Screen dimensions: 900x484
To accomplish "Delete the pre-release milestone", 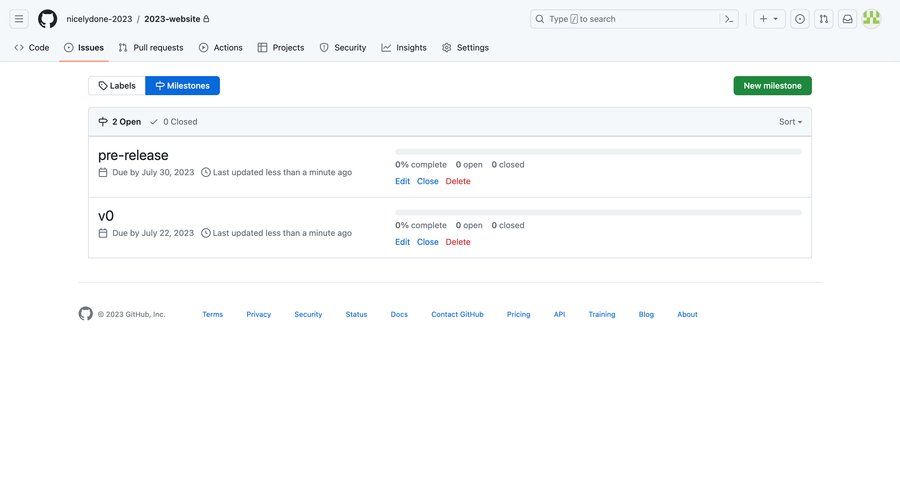I will [458, 181].
